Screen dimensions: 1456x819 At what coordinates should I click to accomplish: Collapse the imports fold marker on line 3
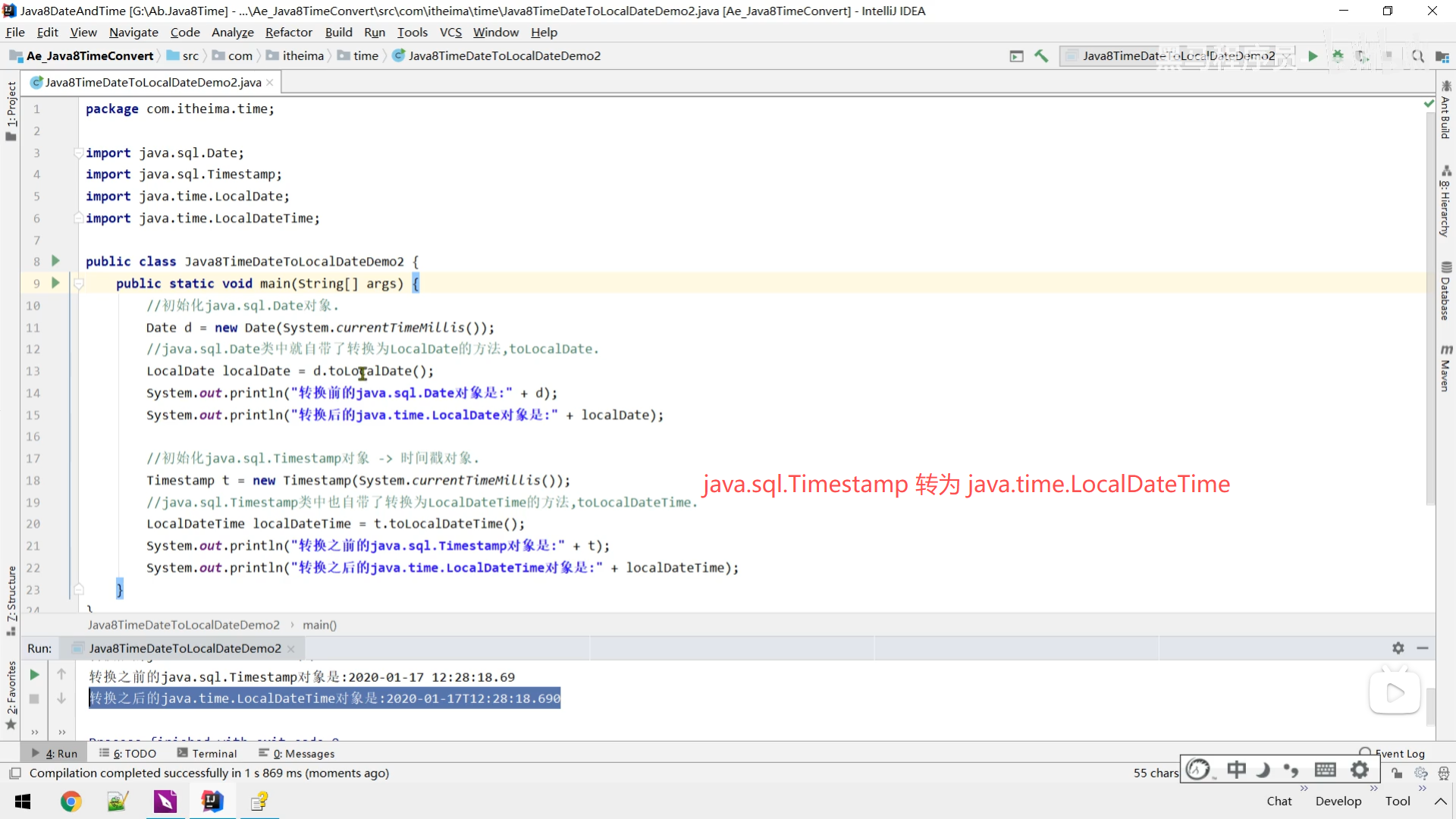click(x=78, y=153)
